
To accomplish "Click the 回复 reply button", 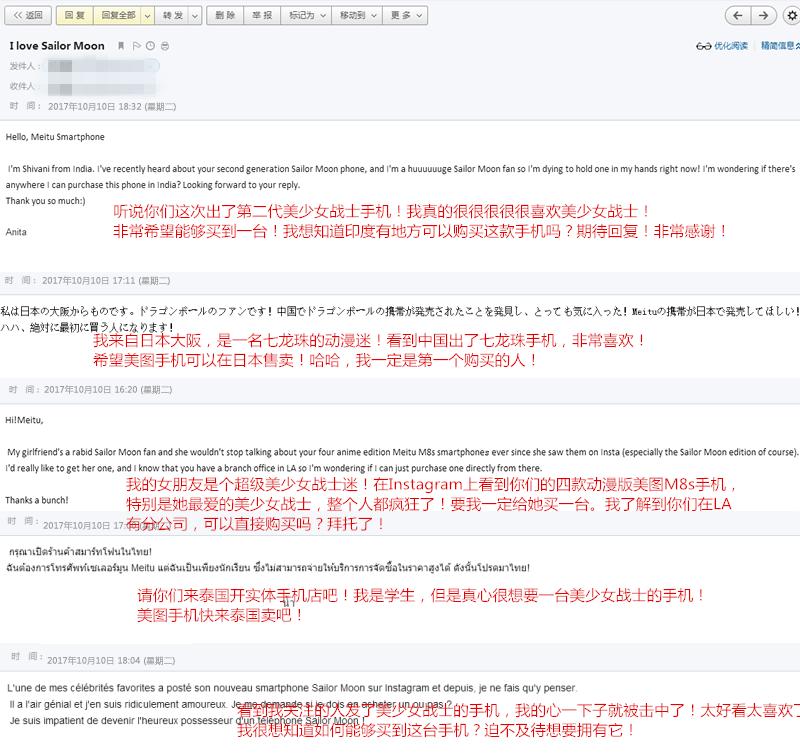I will pyautogui.click(x=74, y=15).
